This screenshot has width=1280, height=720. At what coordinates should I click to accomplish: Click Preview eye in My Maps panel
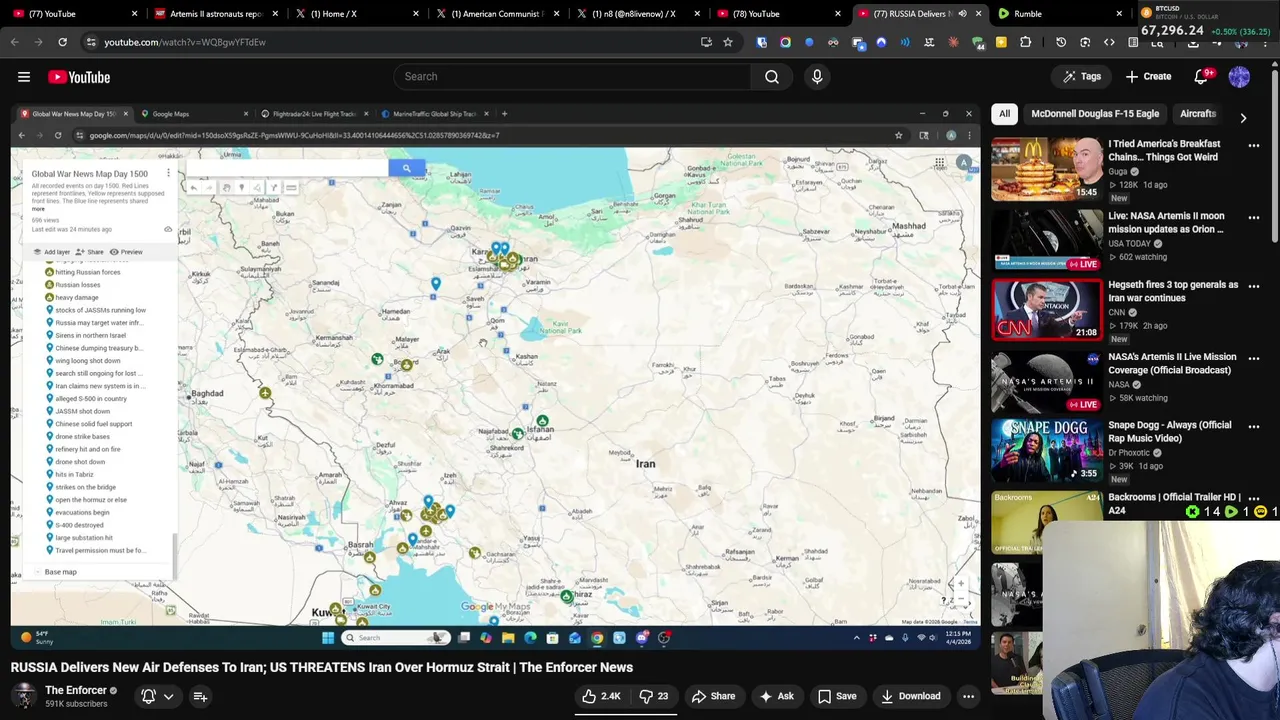[126, 252]
